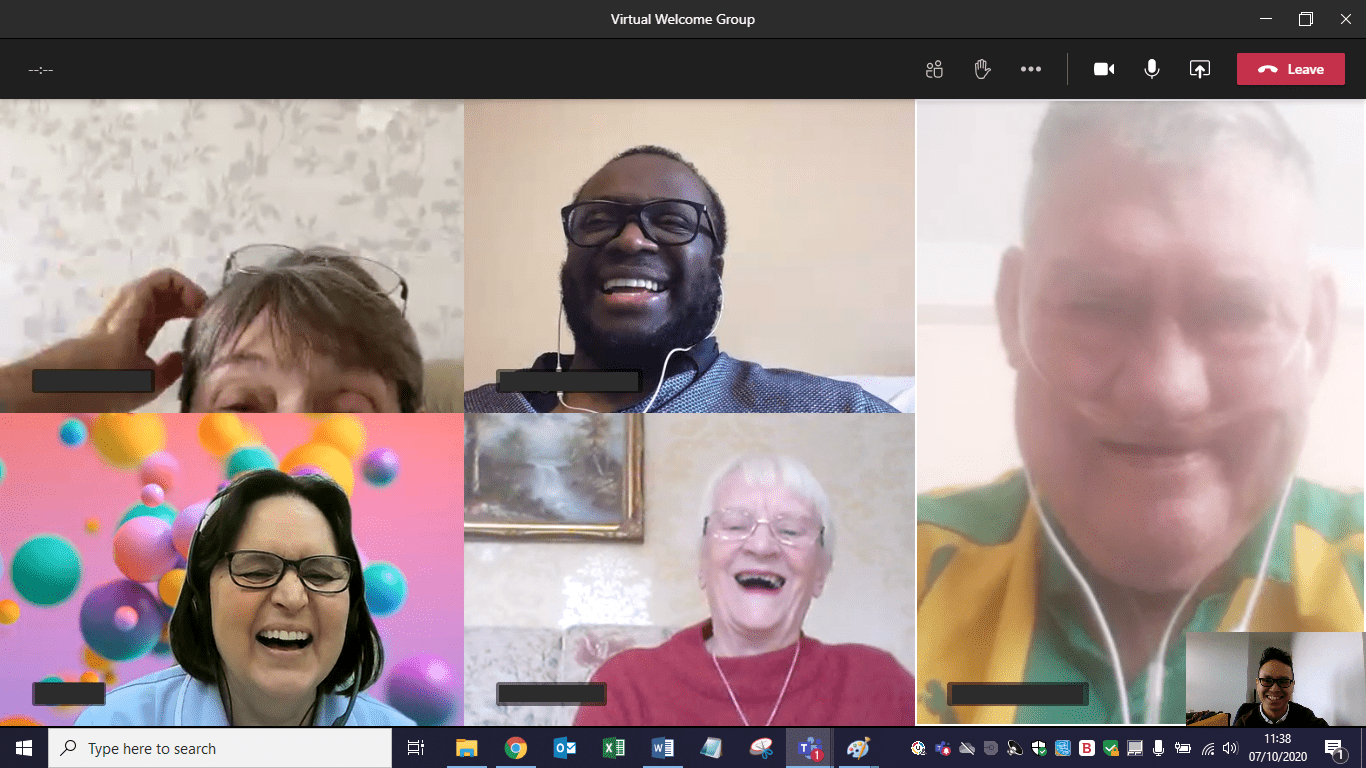Select the woman with colorful balls background video
This screenshot has height=768, width=1366.
tap(231, 570)
